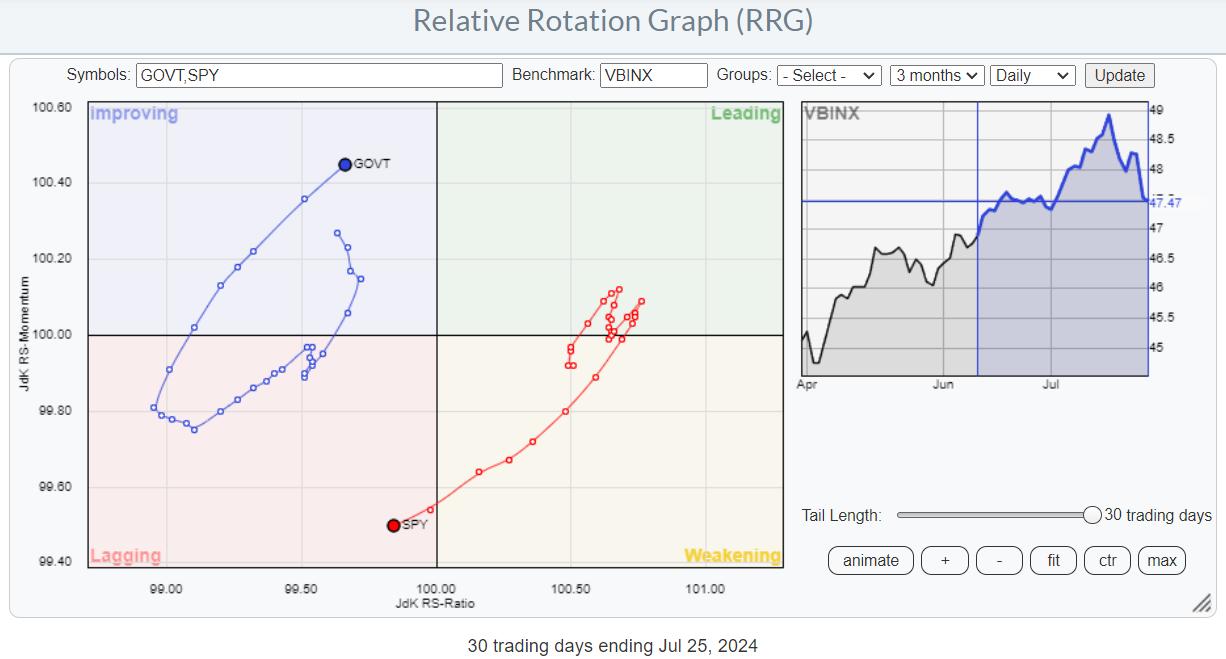Click the Symbols input field
Viewport: 1226px width, 659px height.
[319, 76]
